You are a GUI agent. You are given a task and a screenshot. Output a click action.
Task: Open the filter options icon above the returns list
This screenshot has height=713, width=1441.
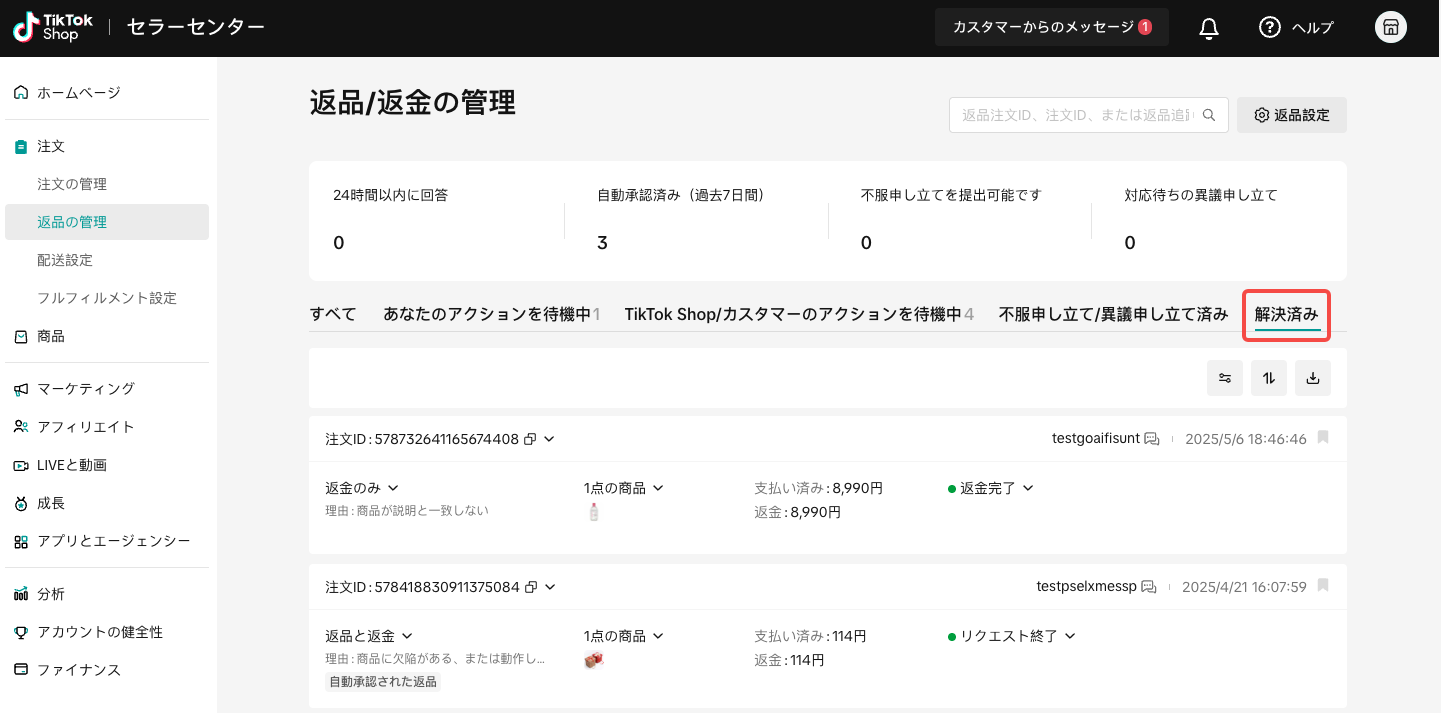(1224, 378)
